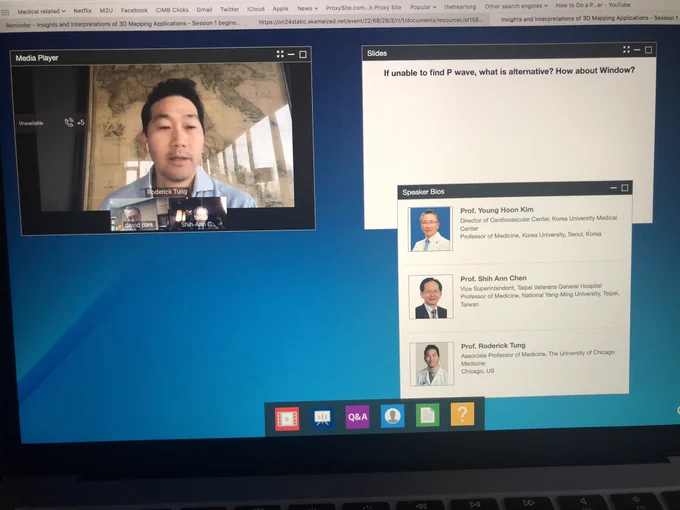Open the Netflix bookmark
The width and height of the screenshot is (680, 510).
(x=82, y=10)
